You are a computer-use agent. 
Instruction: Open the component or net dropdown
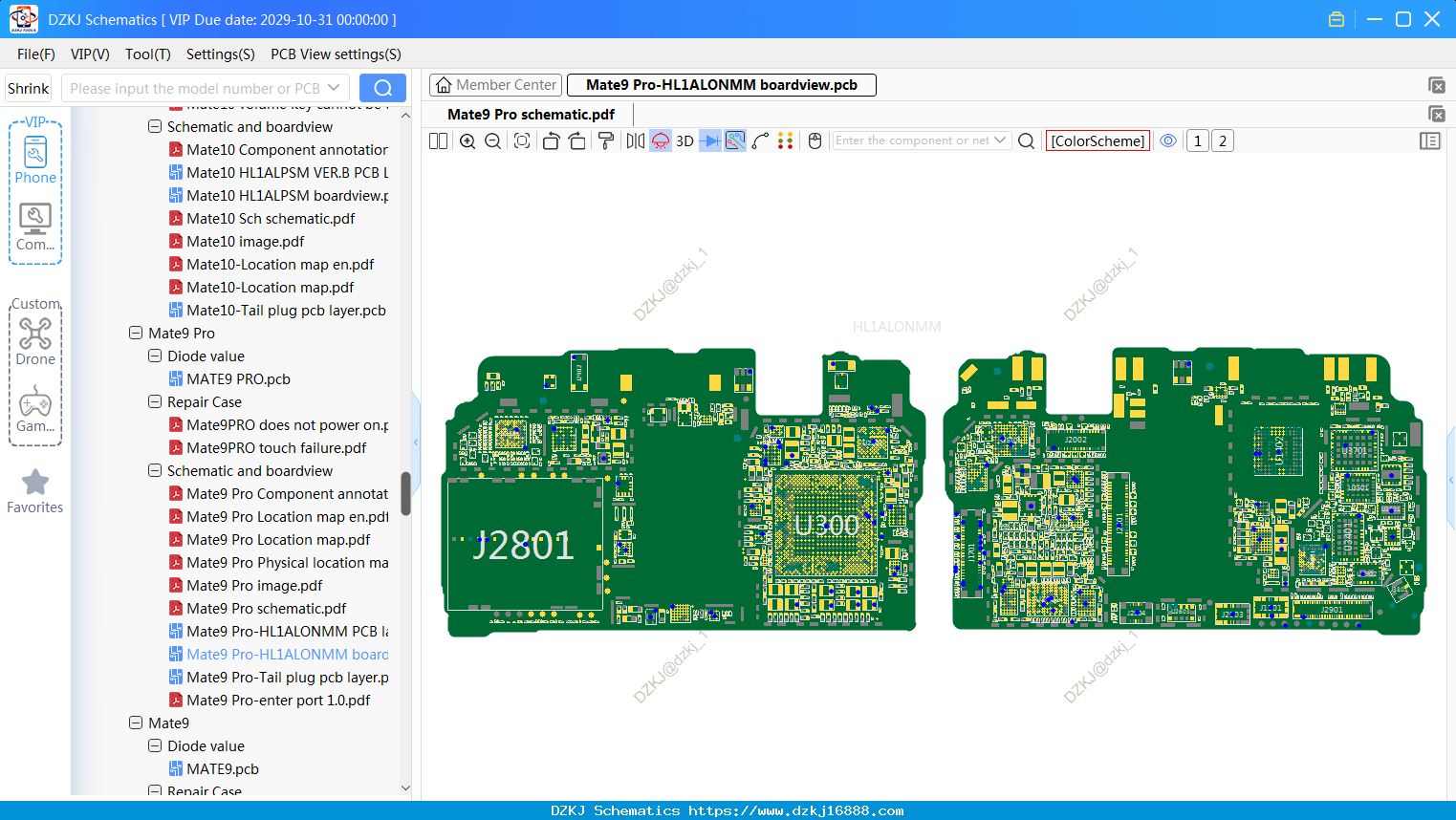1000,140
